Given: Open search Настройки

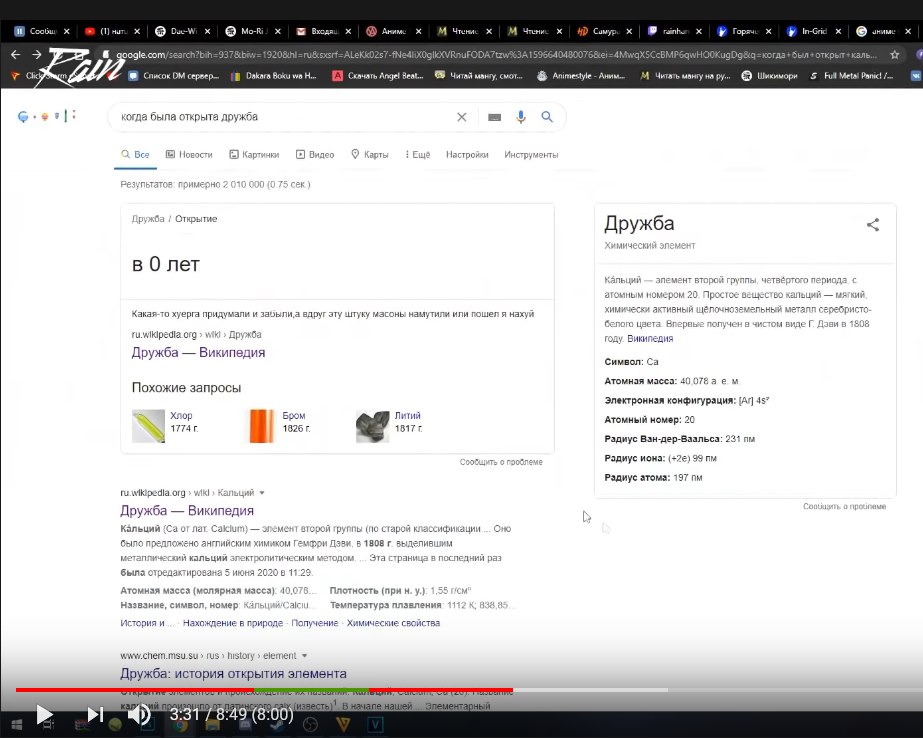Looking at the screenshot, I should 467,154.
